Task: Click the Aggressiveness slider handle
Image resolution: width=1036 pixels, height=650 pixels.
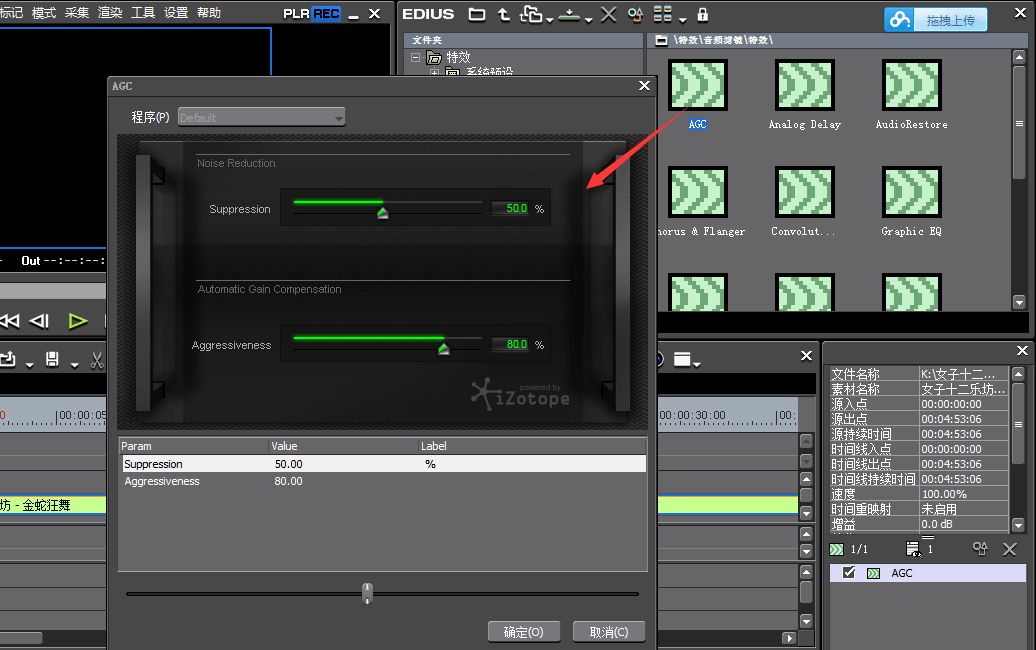Action: click(443, 349)
